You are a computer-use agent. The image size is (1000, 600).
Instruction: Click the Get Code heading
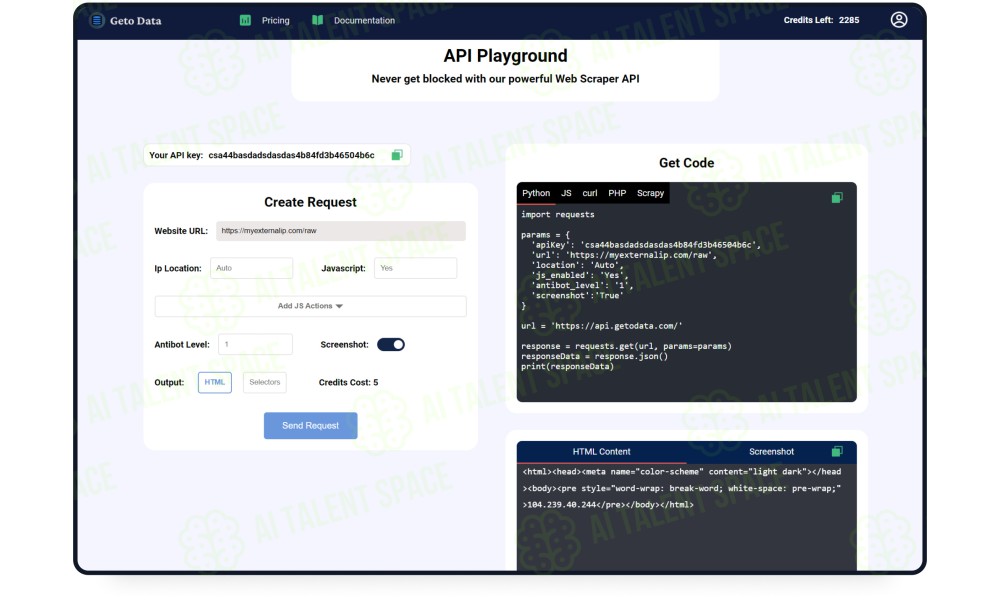click(x=686, y=163)
